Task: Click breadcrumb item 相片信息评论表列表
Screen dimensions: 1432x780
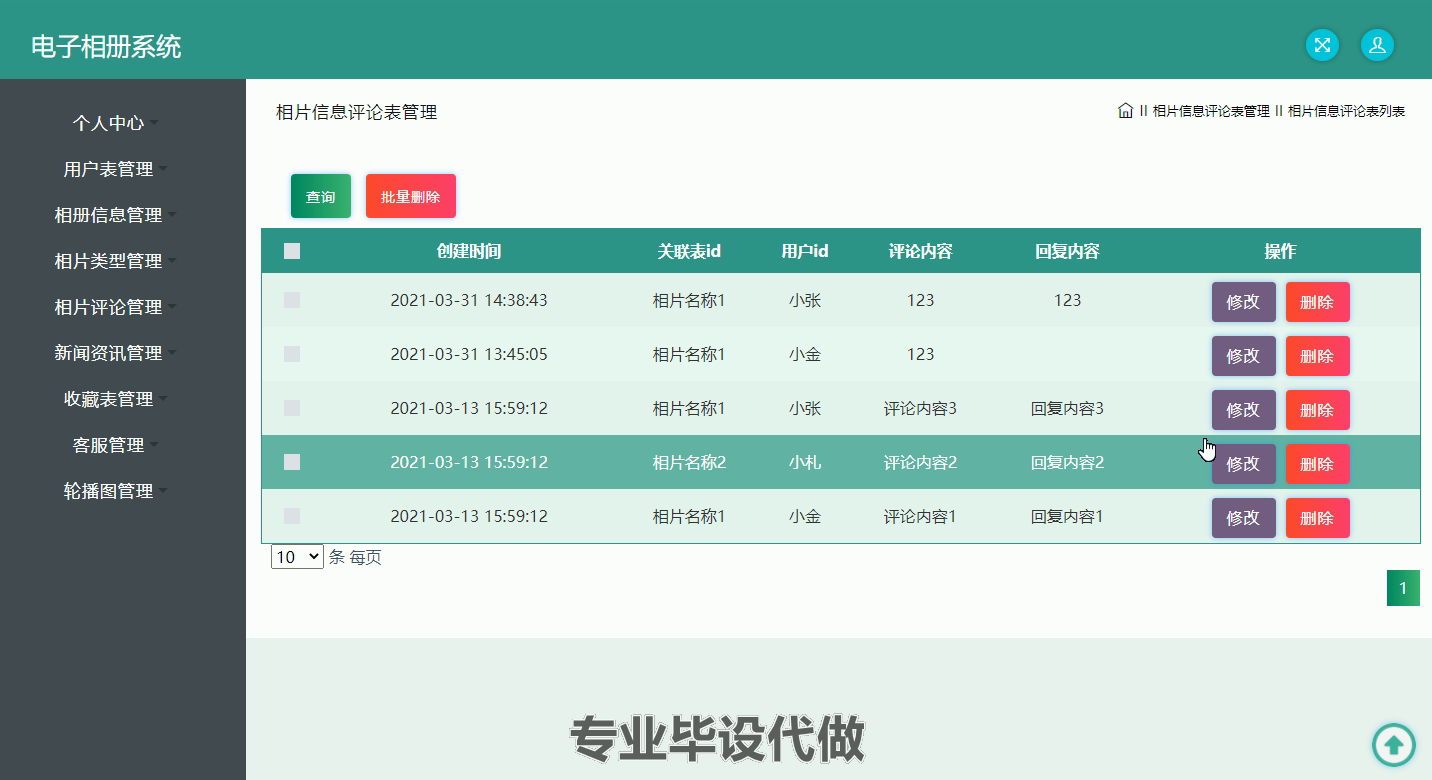Action: pos(1346,111)
